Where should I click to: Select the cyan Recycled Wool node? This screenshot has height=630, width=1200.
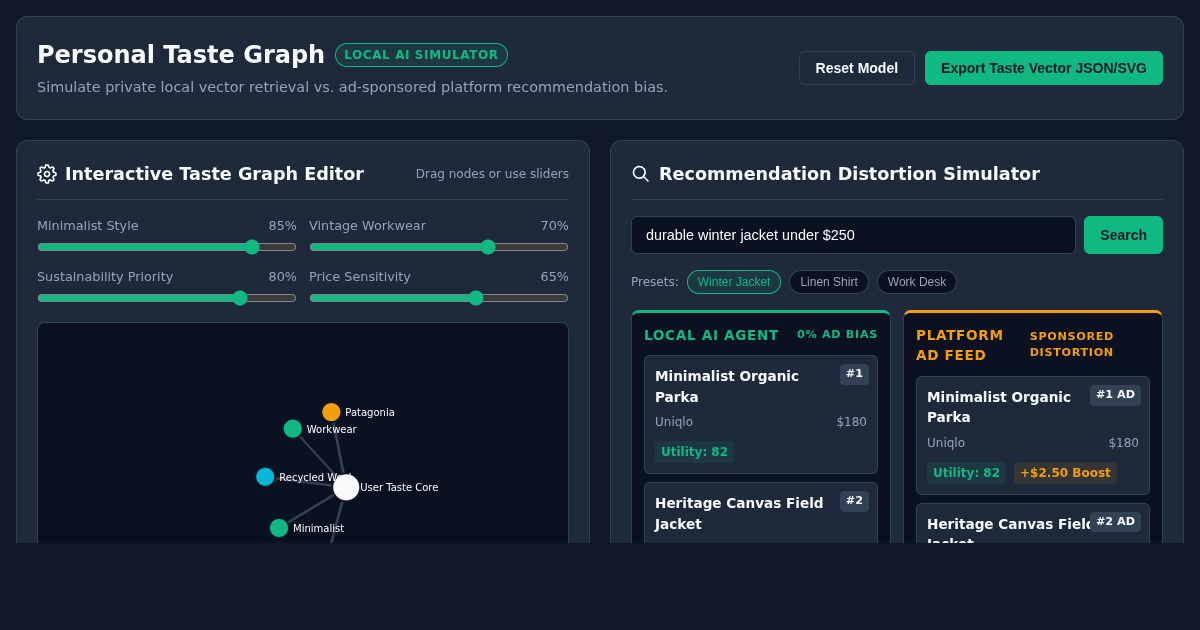click(265, 477)
